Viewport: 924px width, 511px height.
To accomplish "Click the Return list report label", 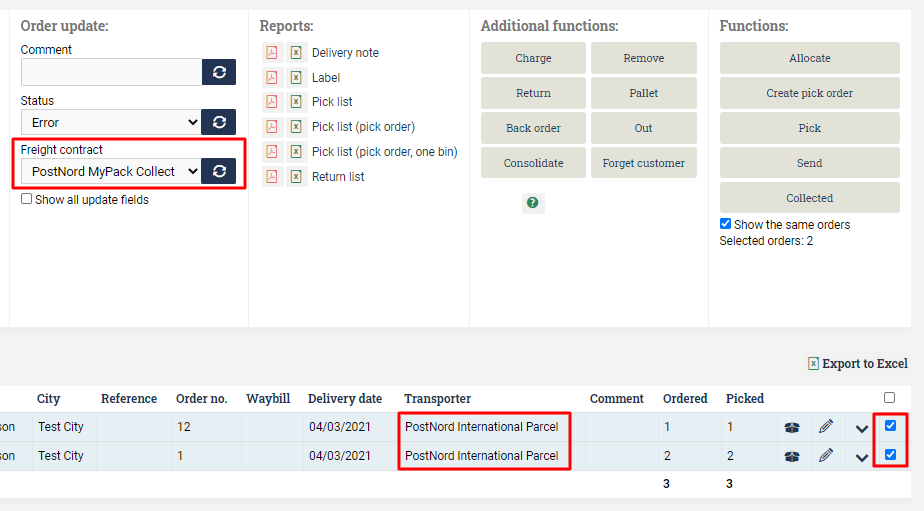I will (x=338, y=176).
